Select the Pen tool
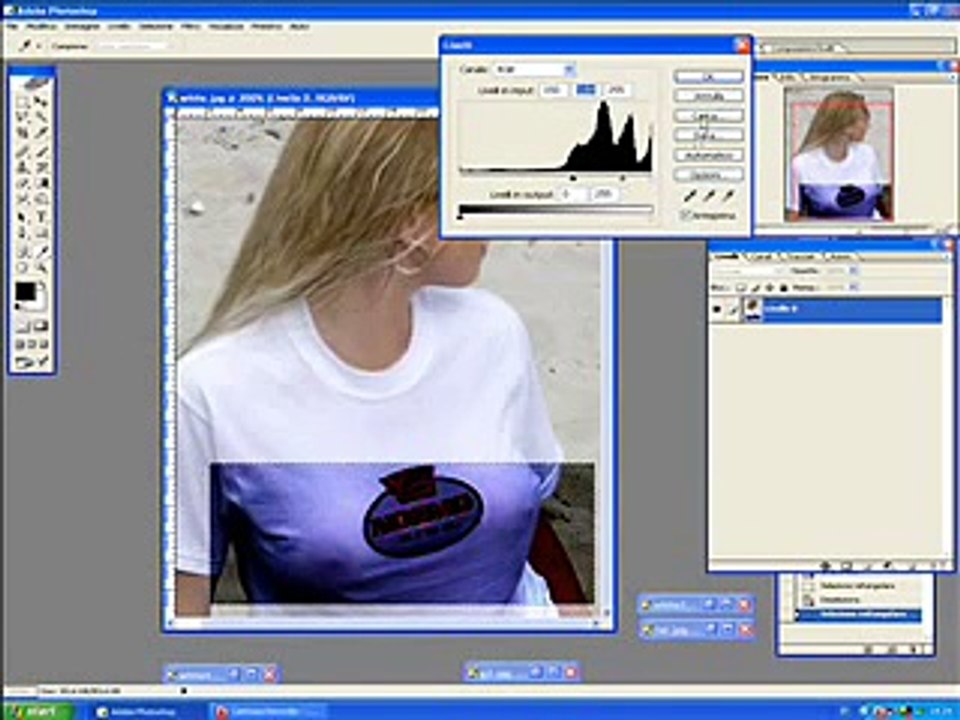Image resolution: width=960 pixels, height=720 pixels. [x=23, y=231]
